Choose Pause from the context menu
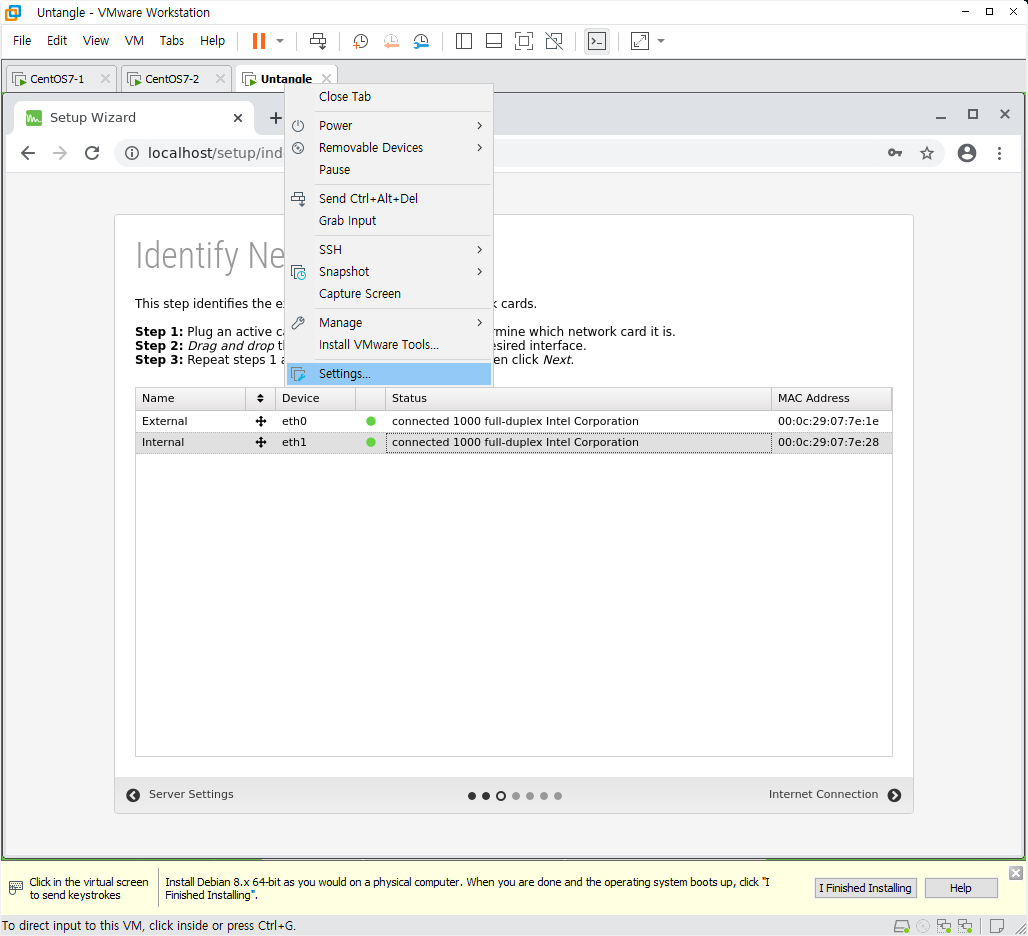1028x936 pixels. click(x=389, y=170)
